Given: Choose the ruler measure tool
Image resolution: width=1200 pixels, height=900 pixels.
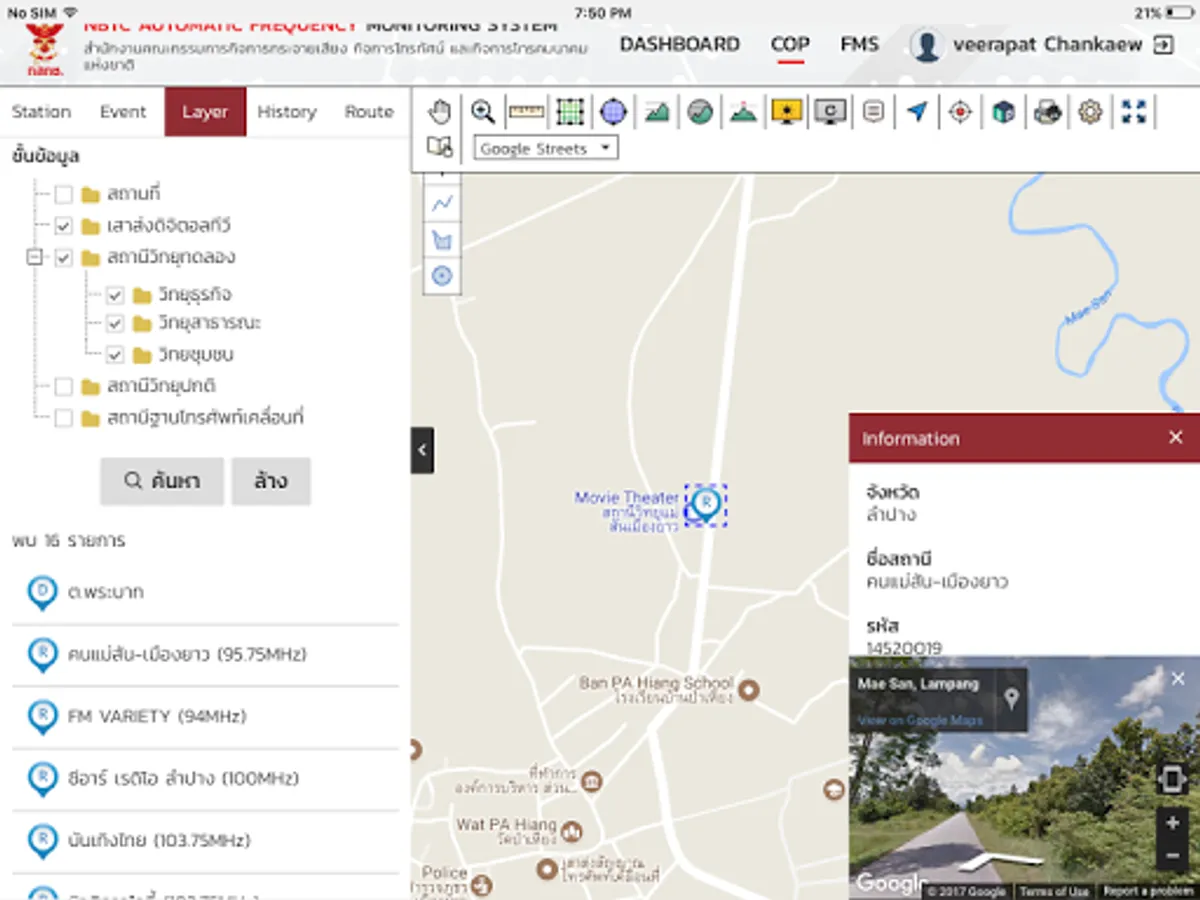Looking at the screenshot, I should tap(526, 112).
